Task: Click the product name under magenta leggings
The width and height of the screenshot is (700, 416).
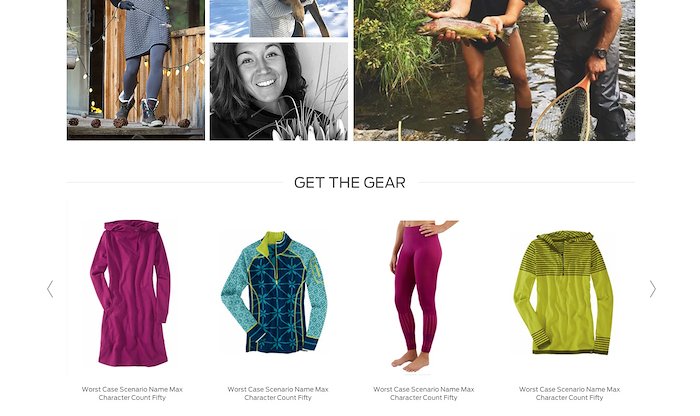Action: click(424, 393)
